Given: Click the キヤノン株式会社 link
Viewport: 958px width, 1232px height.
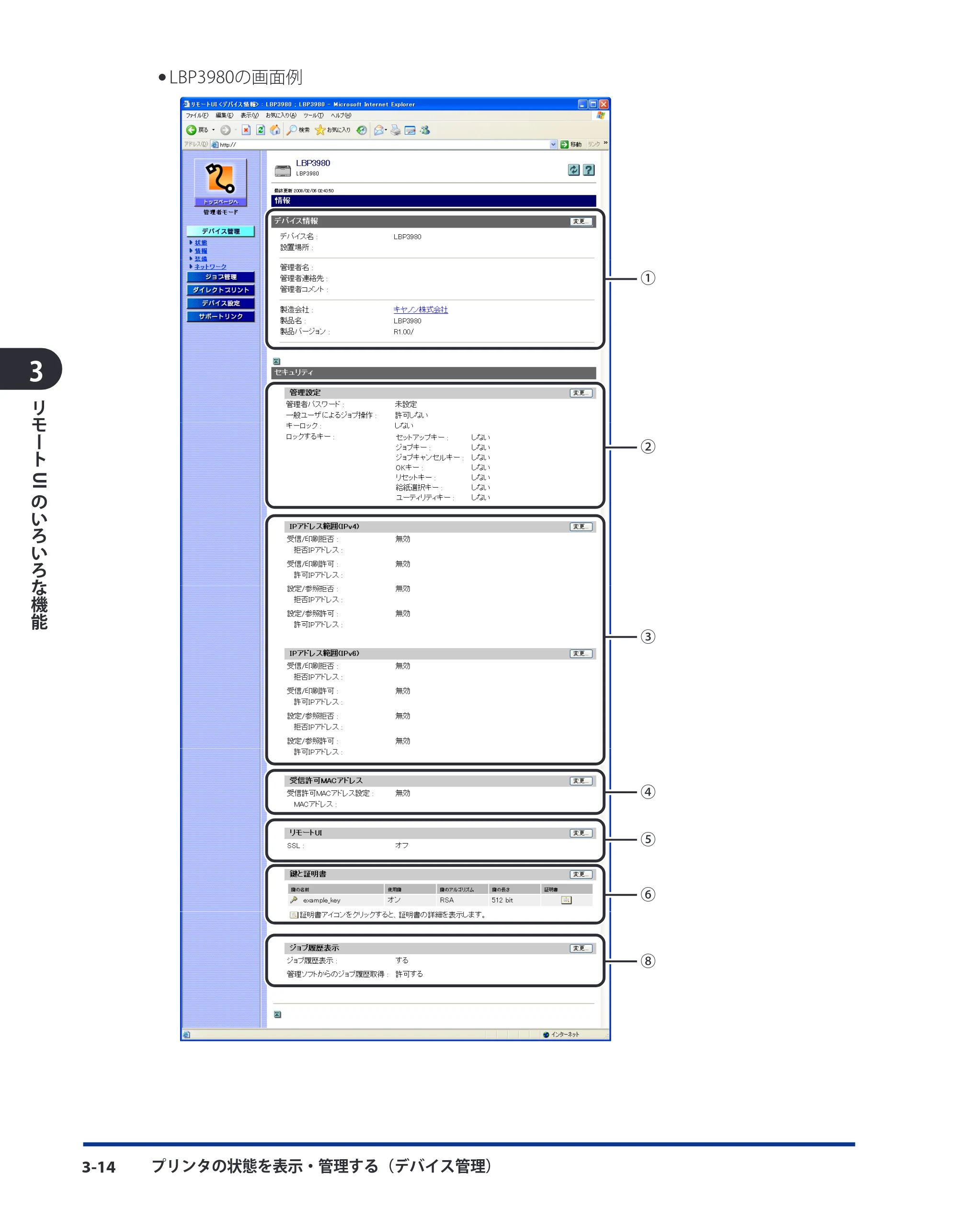Looking at the screenshot, I should [x=421, y=310].
